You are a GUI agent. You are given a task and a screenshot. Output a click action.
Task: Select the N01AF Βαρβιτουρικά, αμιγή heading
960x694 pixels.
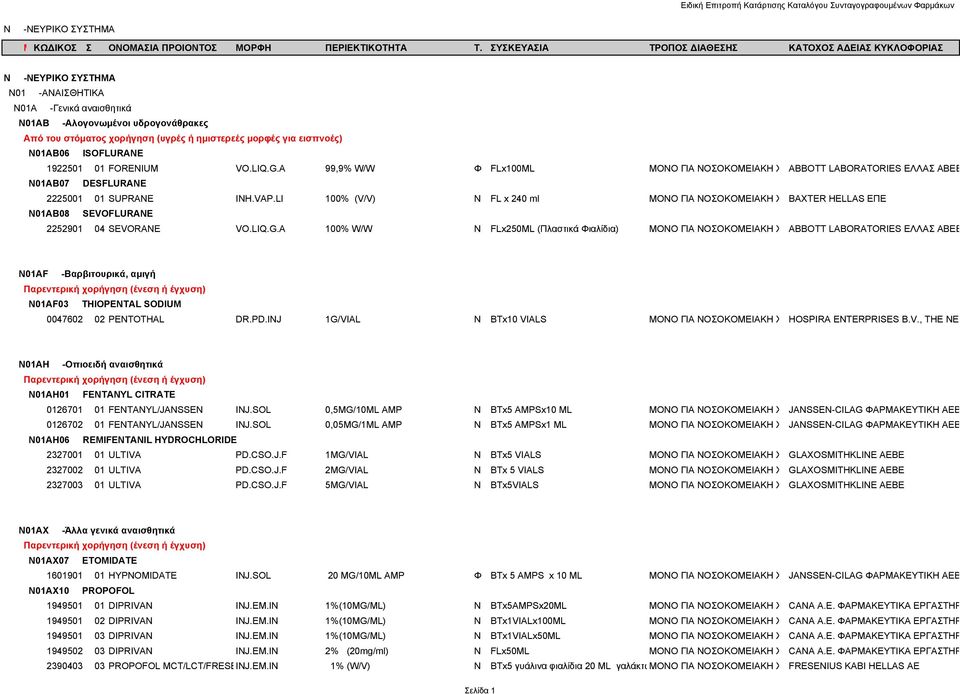[x=87, y=274]
